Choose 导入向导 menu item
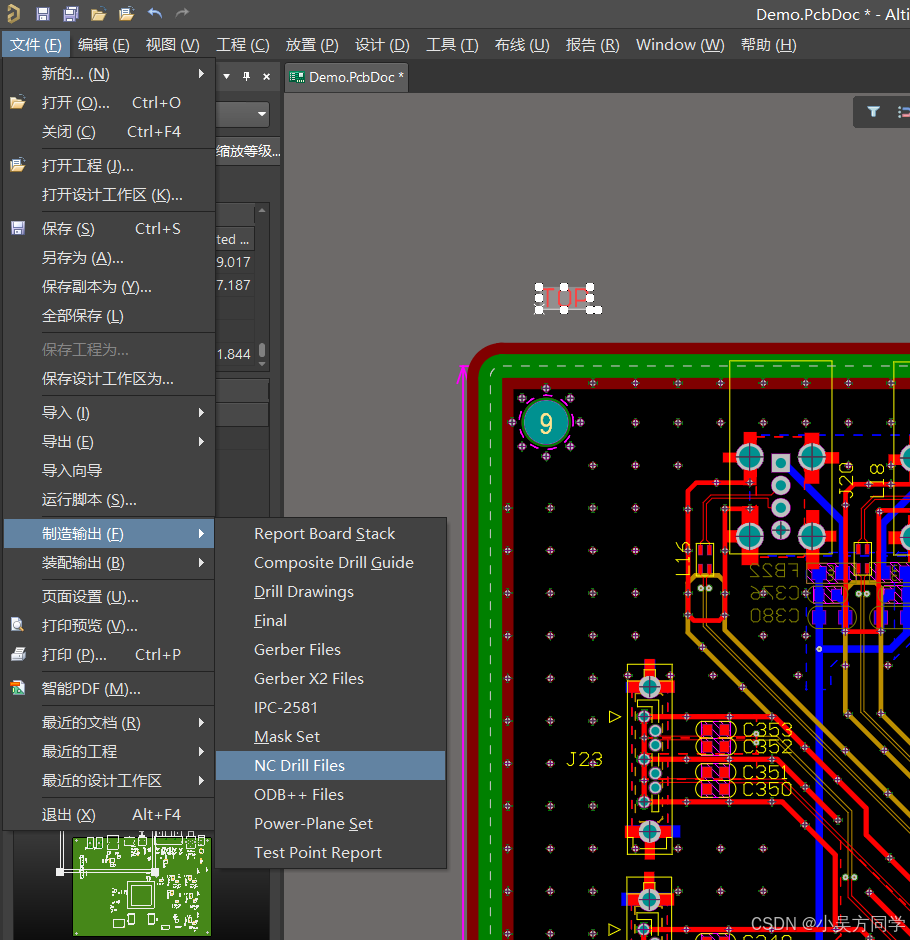The image size is (910, 940). (x=109, y=471)
